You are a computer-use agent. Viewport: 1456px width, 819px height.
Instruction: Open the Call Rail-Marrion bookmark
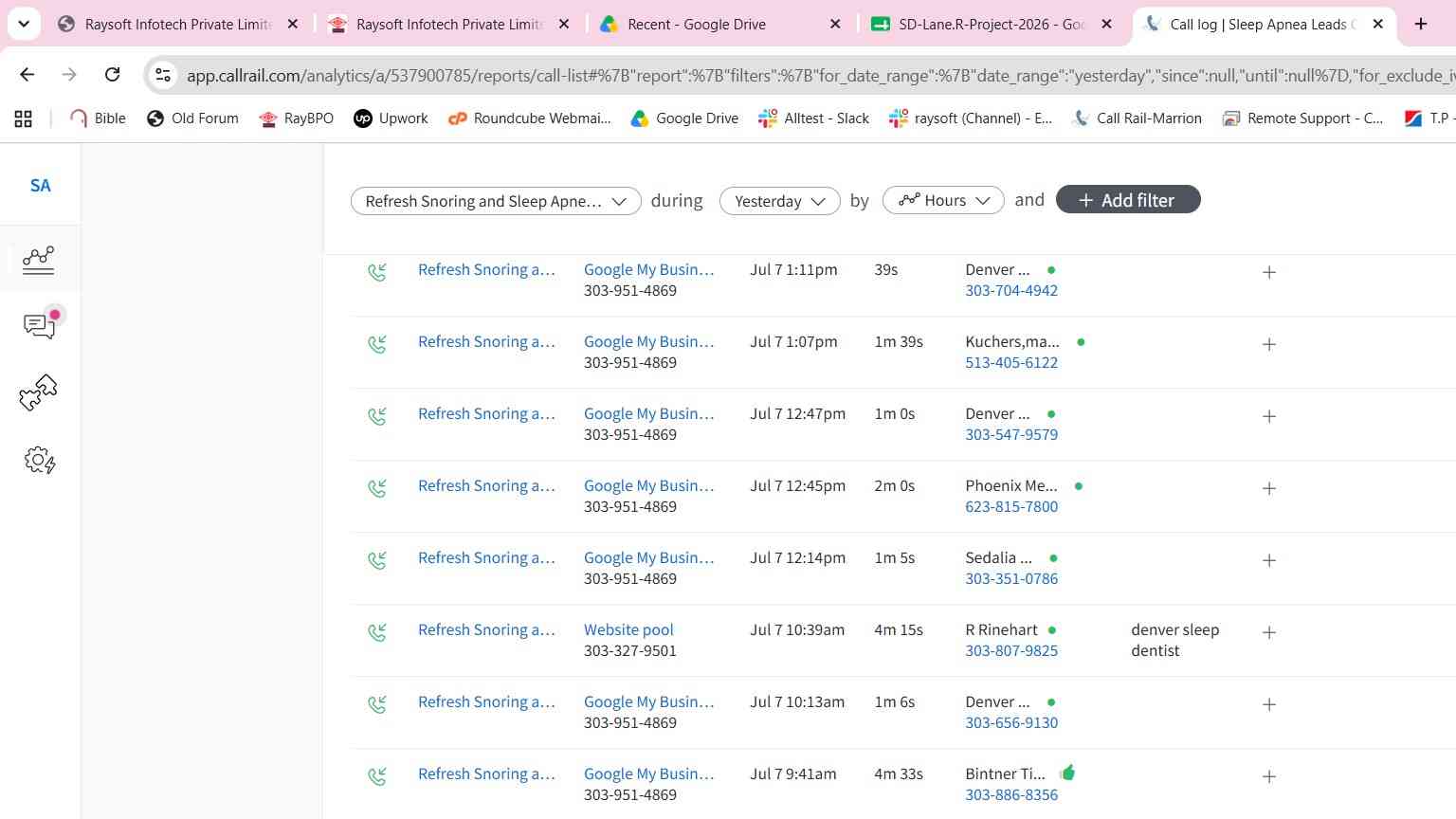pyautogui.click(x=1137, y=118)
